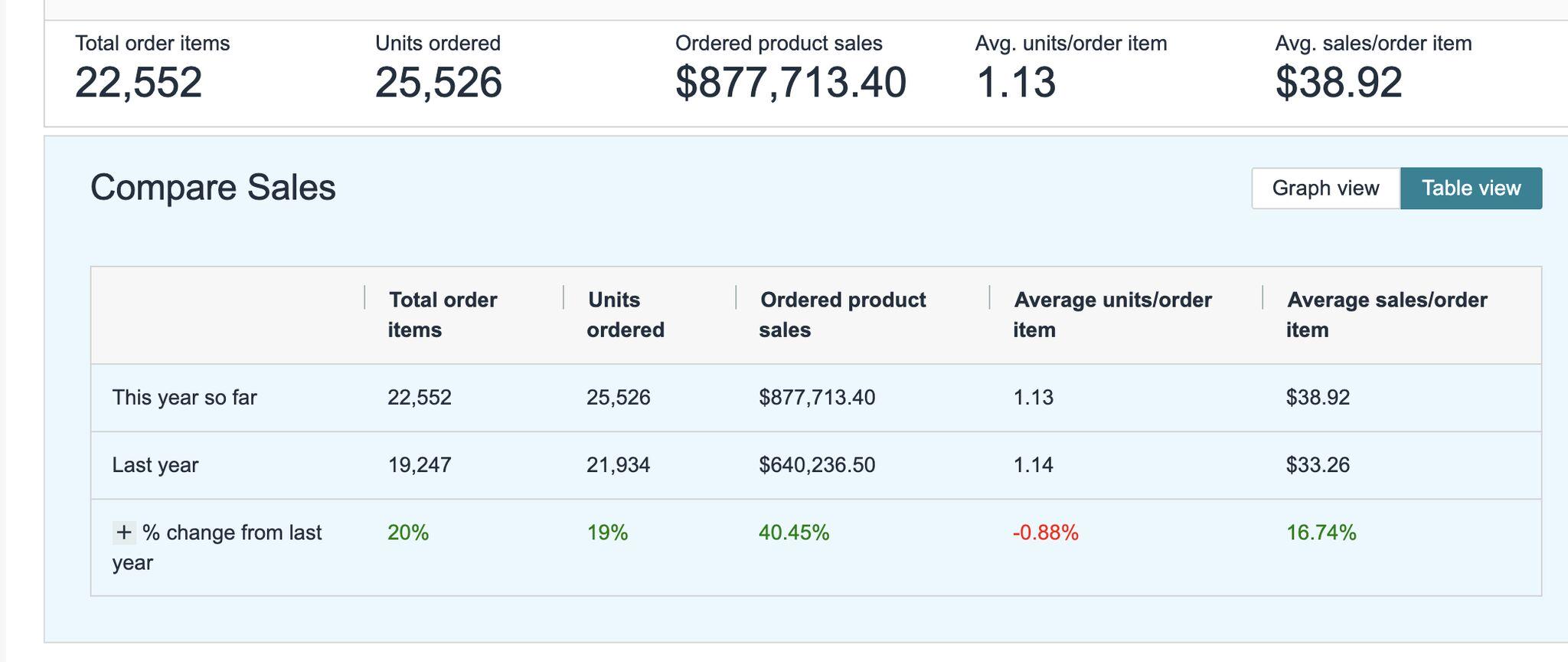Viewport: 1568px width, 662px height.
Task: Switch to Graph view
Action: 1325,188
